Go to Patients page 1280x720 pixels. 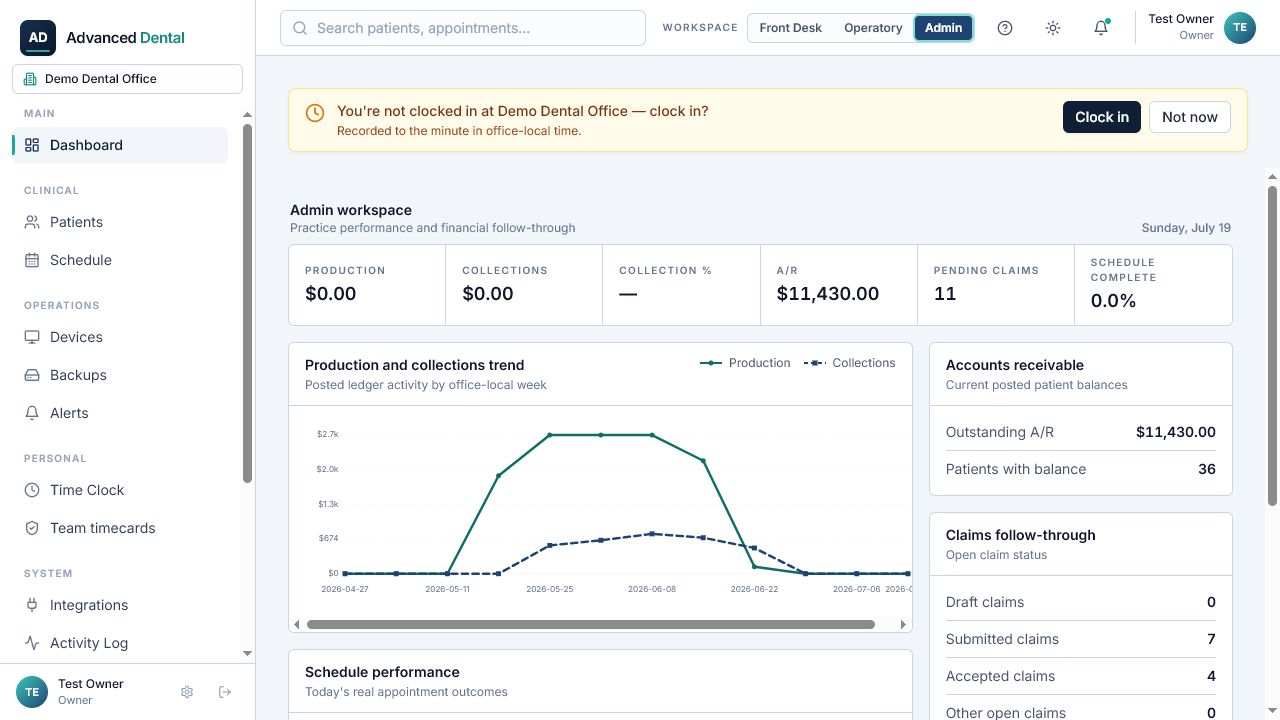120,222
